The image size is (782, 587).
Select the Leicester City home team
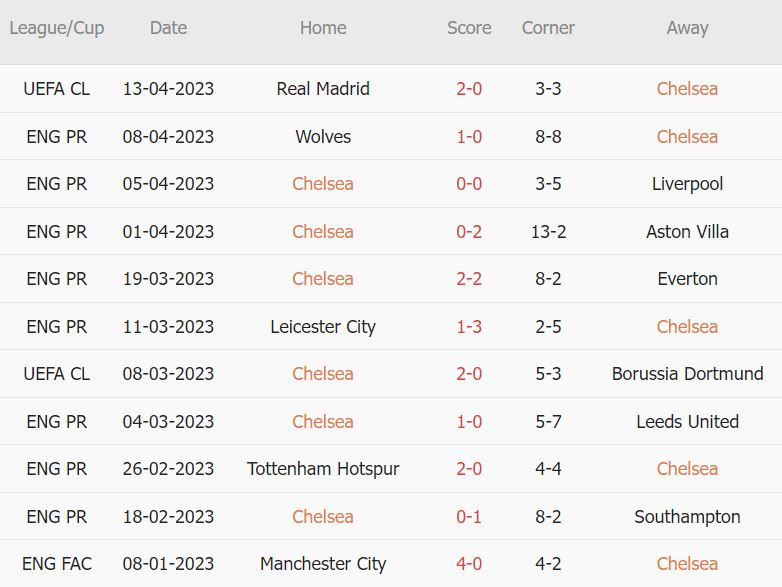323,327
